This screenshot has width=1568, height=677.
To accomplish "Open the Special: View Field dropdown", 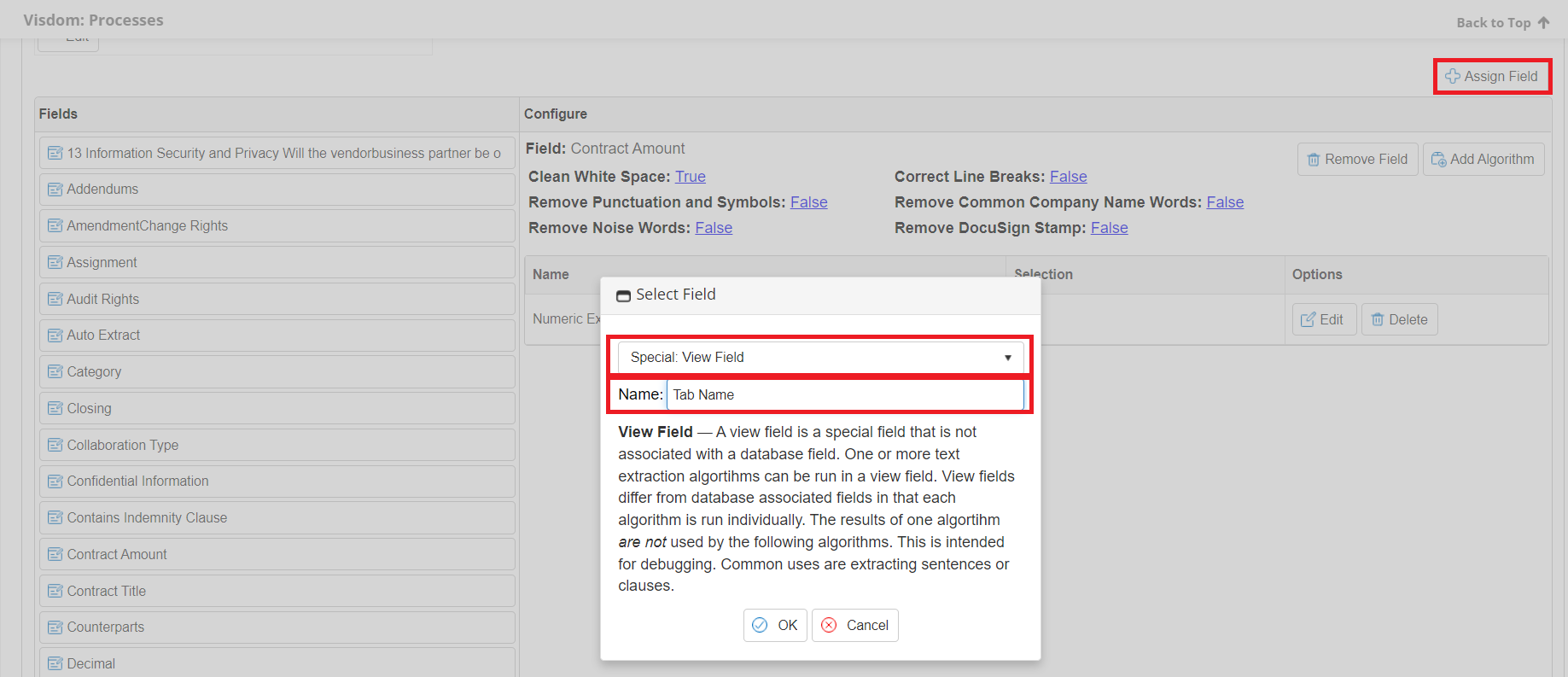I will point(820,357).
